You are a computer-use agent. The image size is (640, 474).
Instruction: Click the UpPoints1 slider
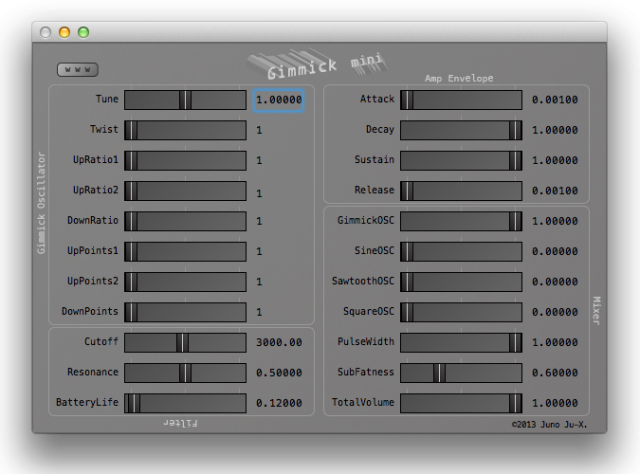[x=185, y=251]
